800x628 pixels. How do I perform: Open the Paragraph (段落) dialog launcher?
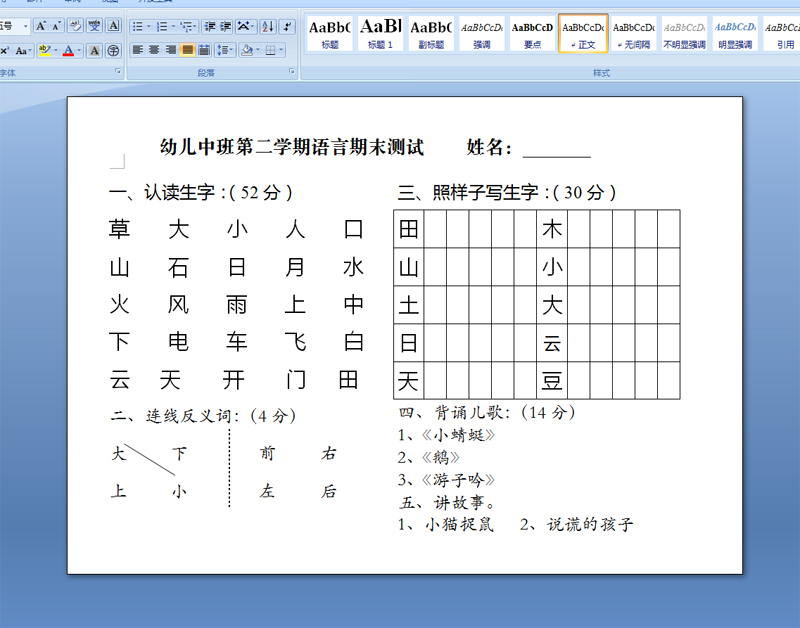coord(292,71)
